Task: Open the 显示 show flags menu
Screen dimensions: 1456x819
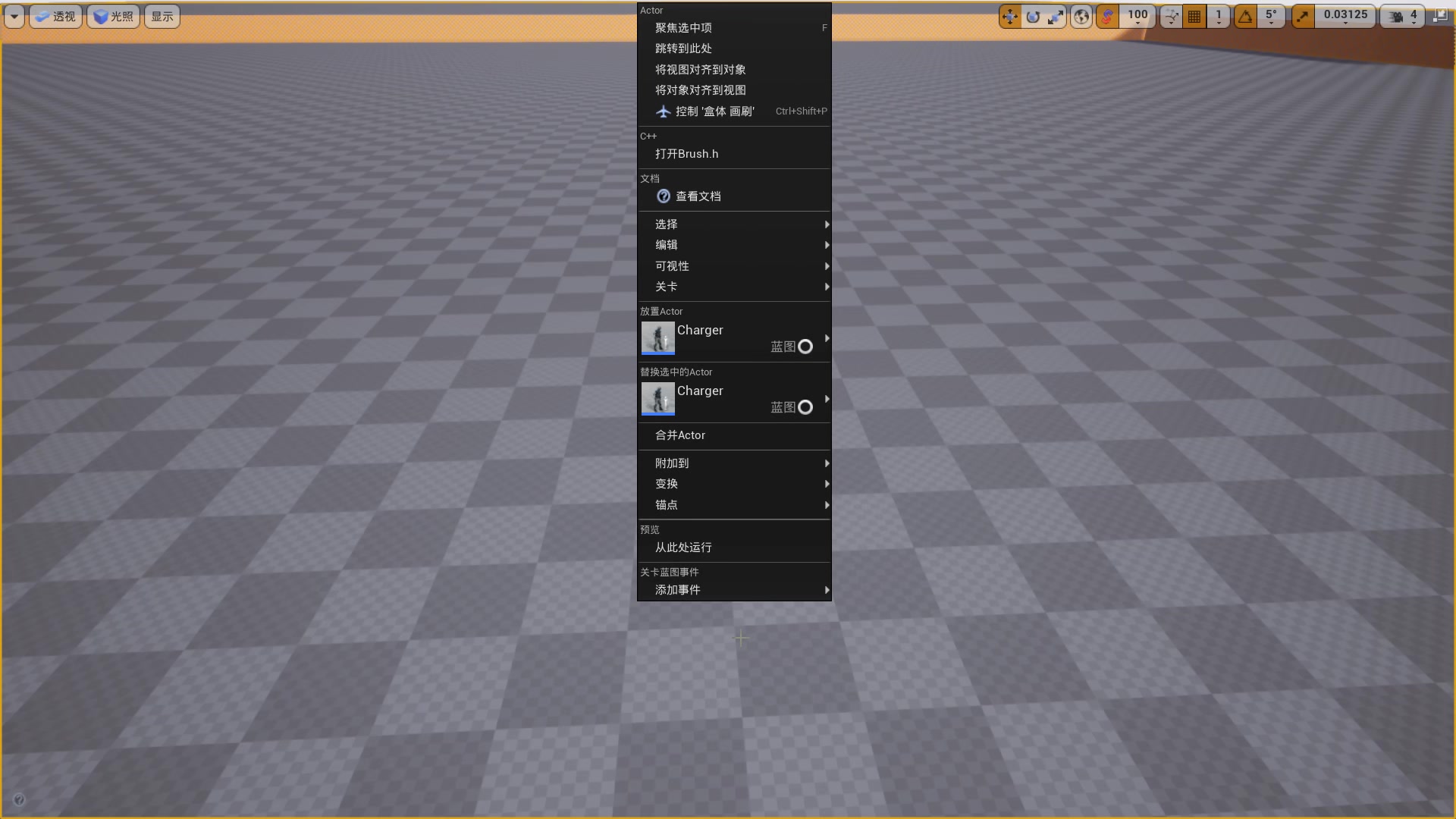Action: [162, 17]
